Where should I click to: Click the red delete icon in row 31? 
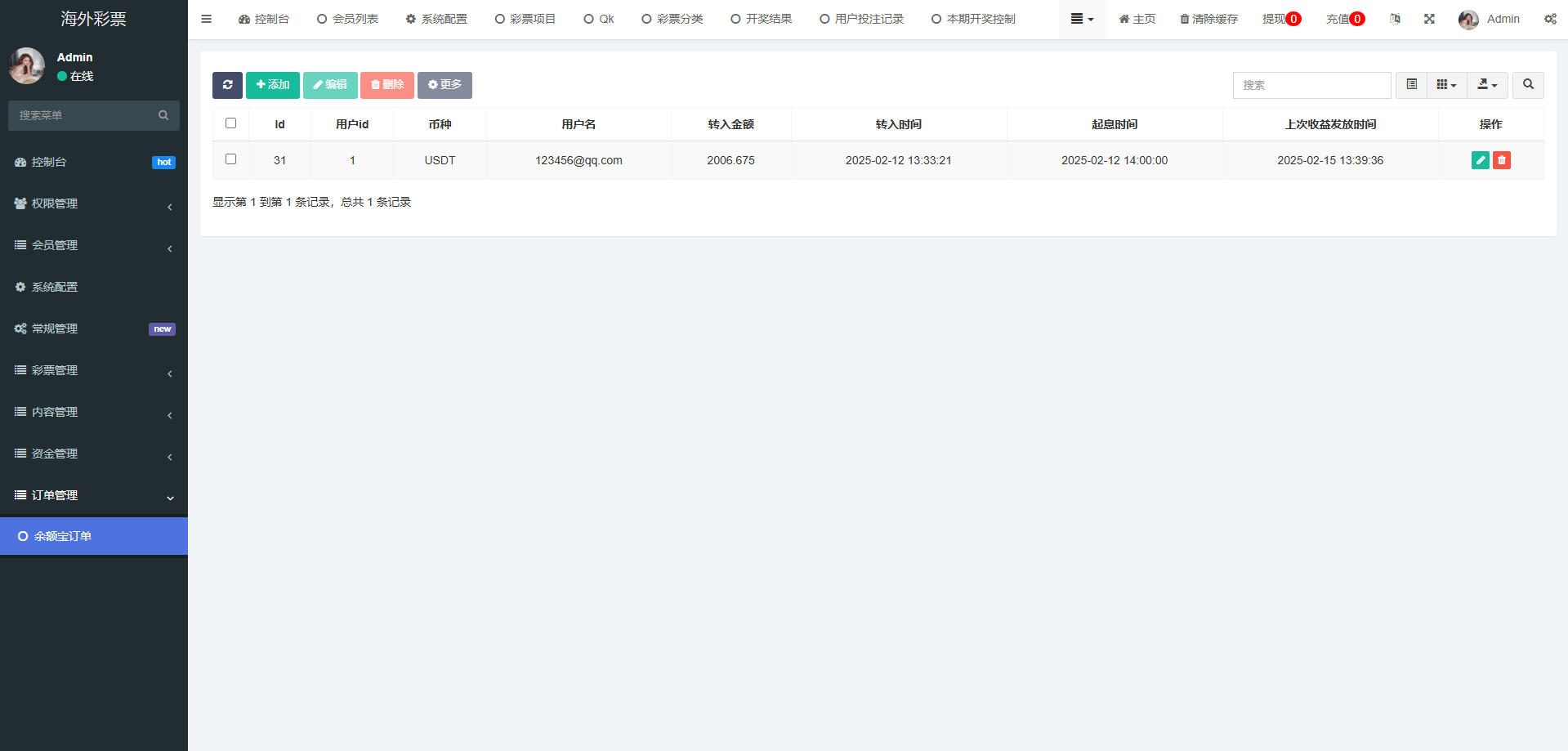coord(1501,160)
